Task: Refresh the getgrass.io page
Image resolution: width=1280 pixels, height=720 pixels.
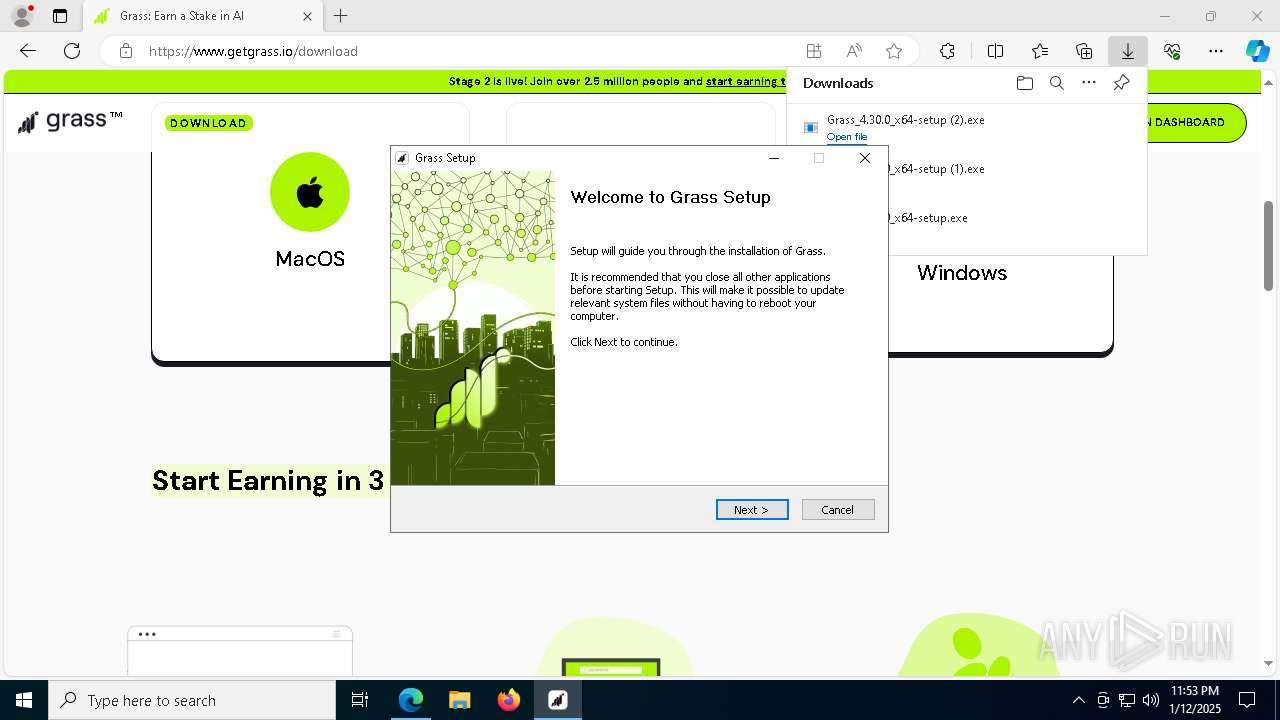Action: tap(72, 51)
